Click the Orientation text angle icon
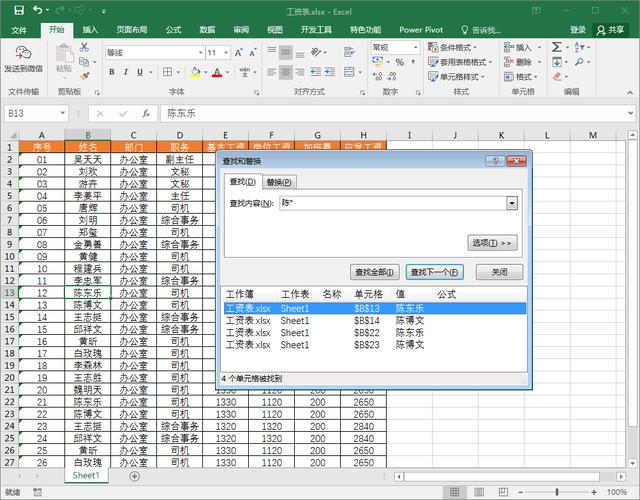Viewport: 640px width, 500px height. point(316,52)
